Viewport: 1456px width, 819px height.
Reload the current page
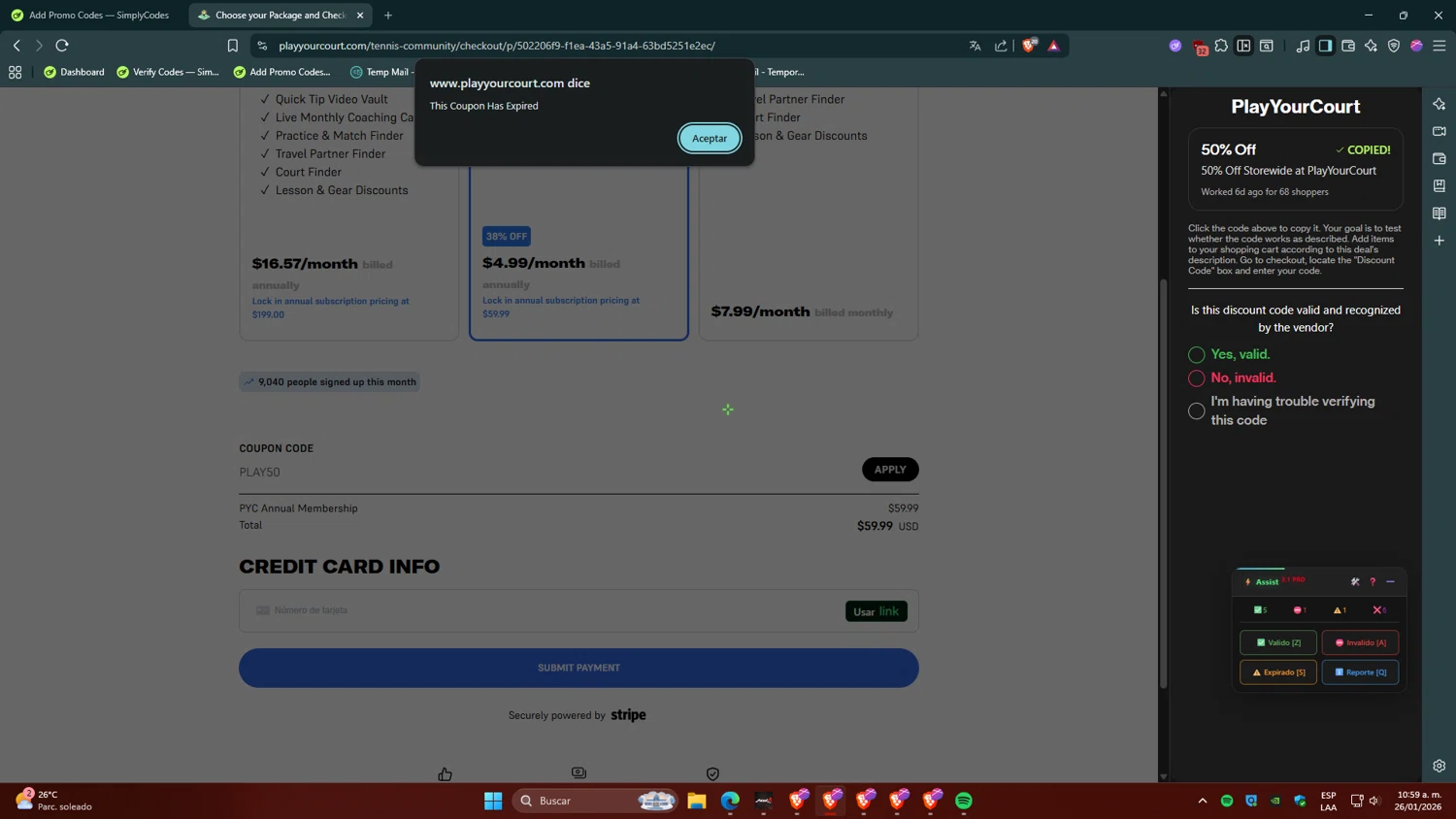(62, 46)
